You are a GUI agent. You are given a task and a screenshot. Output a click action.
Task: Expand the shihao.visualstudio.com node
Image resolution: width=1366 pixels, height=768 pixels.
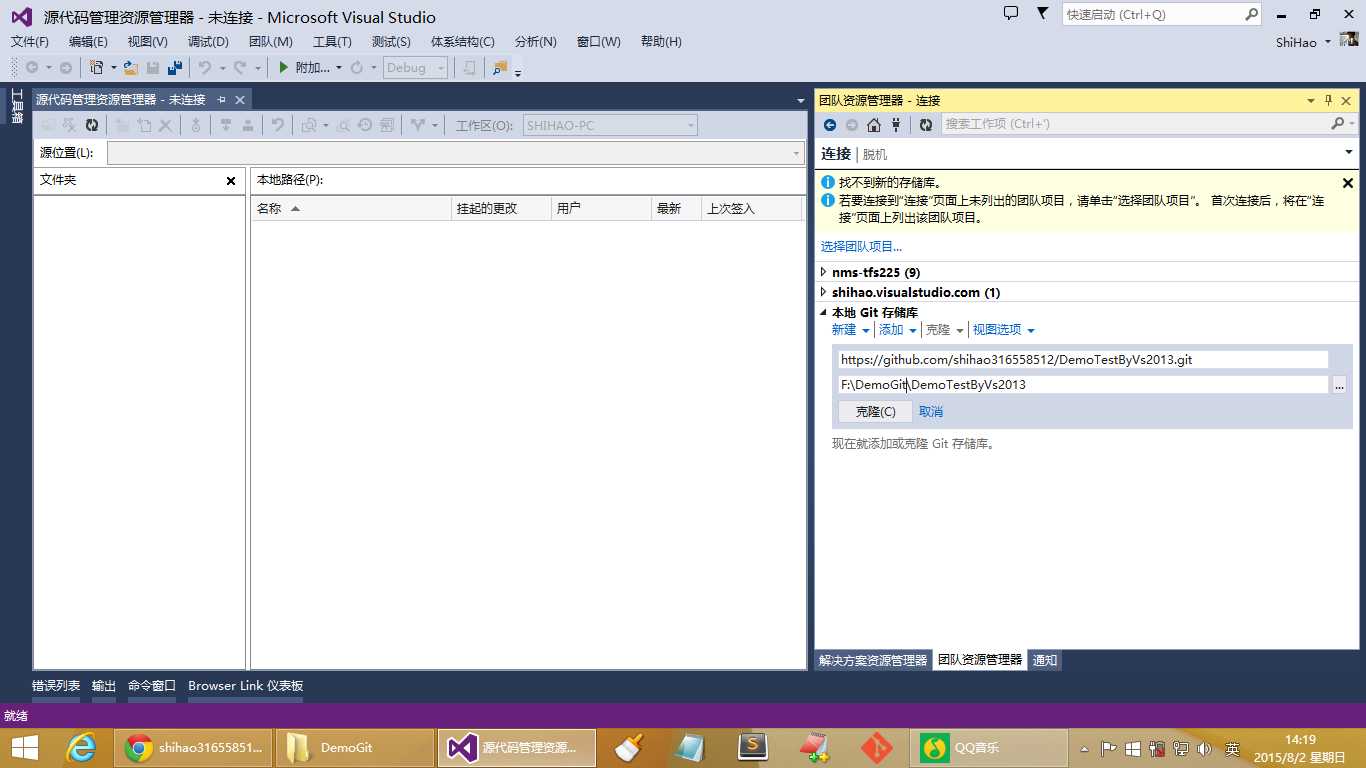coord(823,292)
